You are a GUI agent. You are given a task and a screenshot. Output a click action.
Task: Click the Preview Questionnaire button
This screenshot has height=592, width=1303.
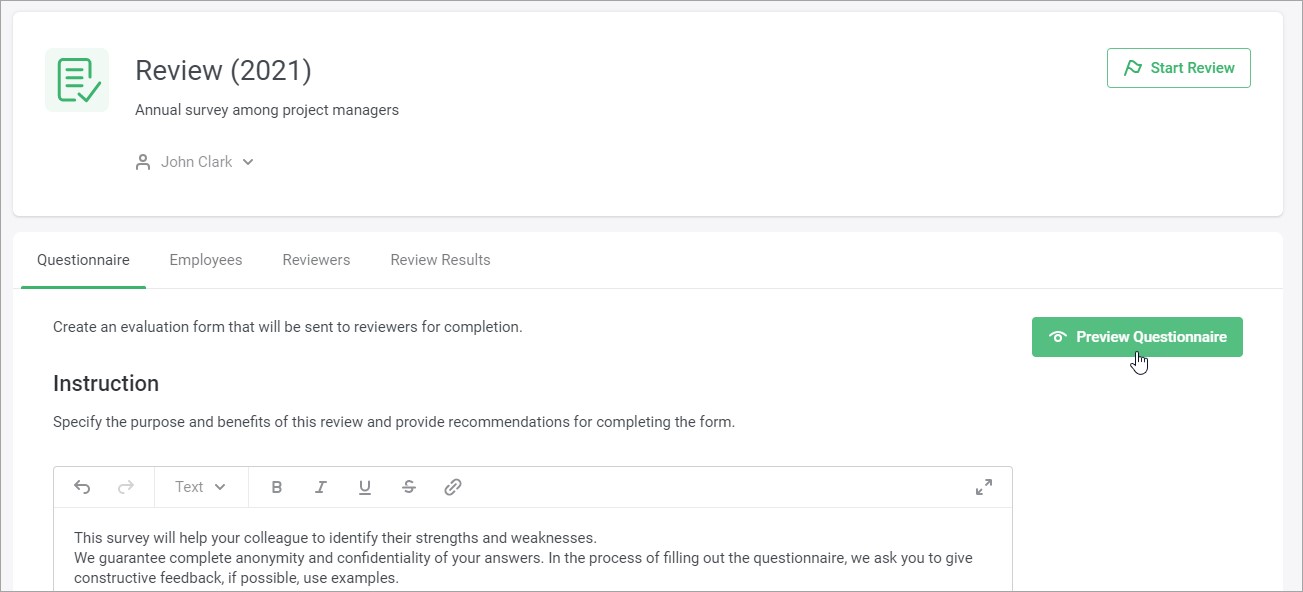(1137, 337)
